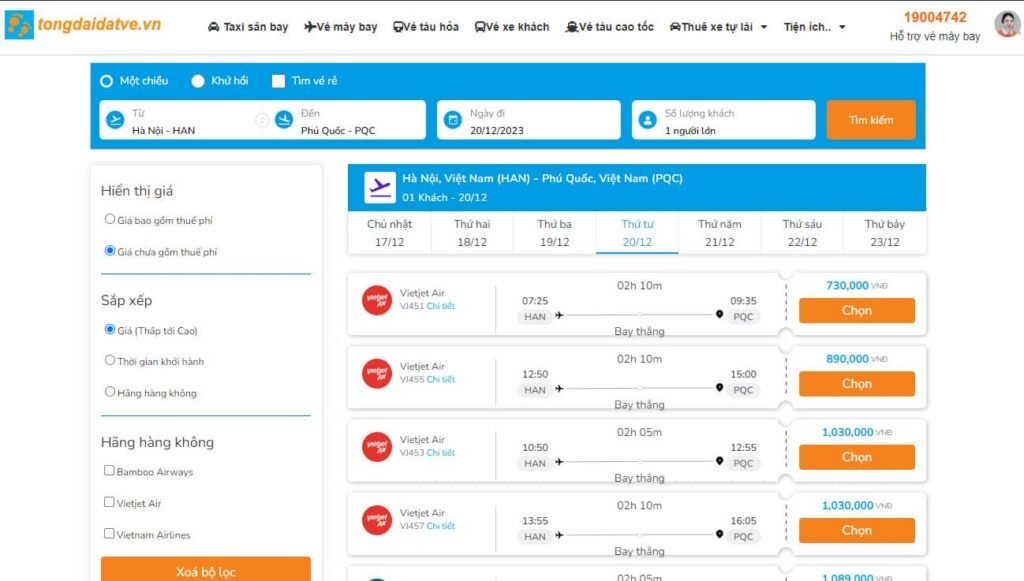Click Xoá bộ lọc clear filter button
Image resolution: width=1024 pixels, height=581 pixels.
click(206, 569)
